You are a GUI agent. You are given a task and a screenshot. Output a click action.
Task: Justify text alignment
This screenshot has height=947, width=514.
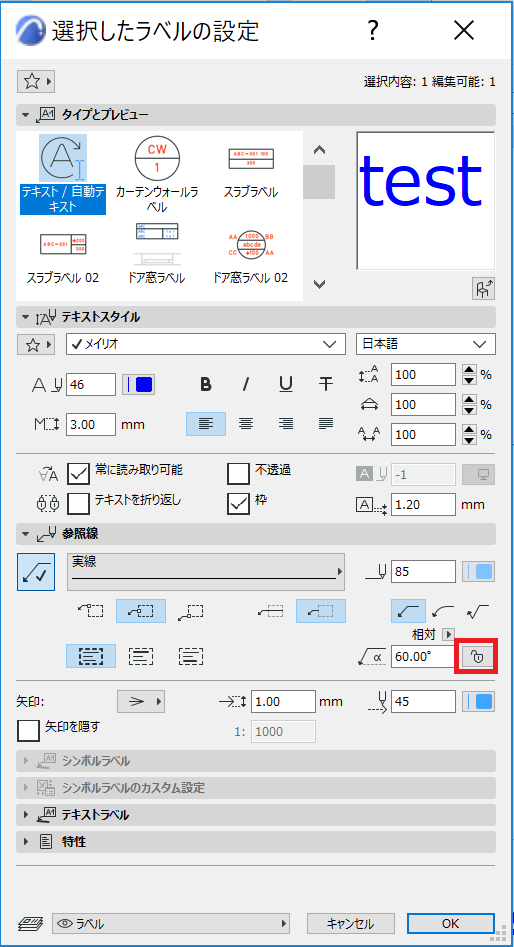click(326, 424)
